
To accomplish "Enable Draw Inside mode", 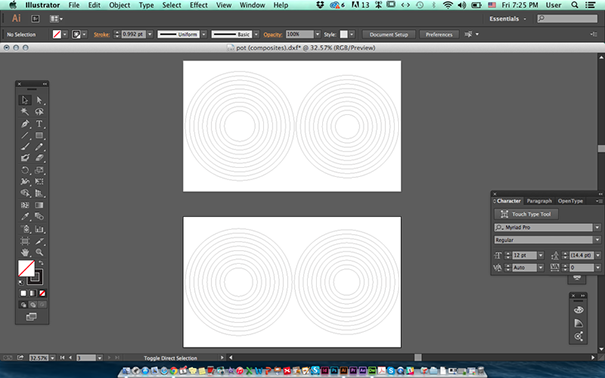I will 42,305.
